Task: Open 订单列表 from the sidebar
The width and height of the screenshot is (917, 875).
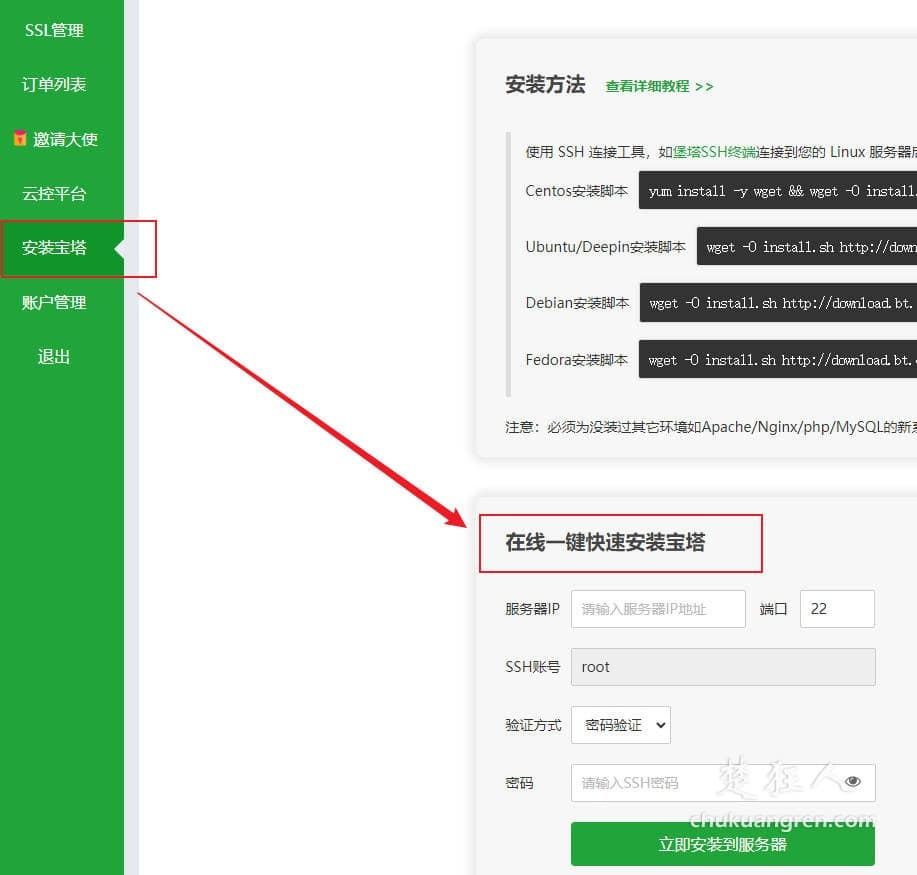Action: click(53, 84)
